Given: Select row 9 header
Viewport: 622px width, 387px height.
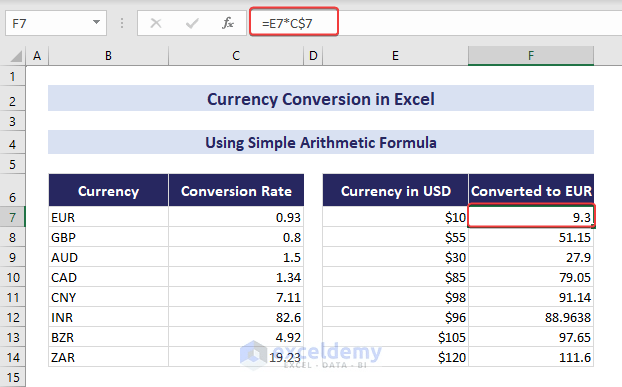Looking at the screenshot, I should (13, 257).
